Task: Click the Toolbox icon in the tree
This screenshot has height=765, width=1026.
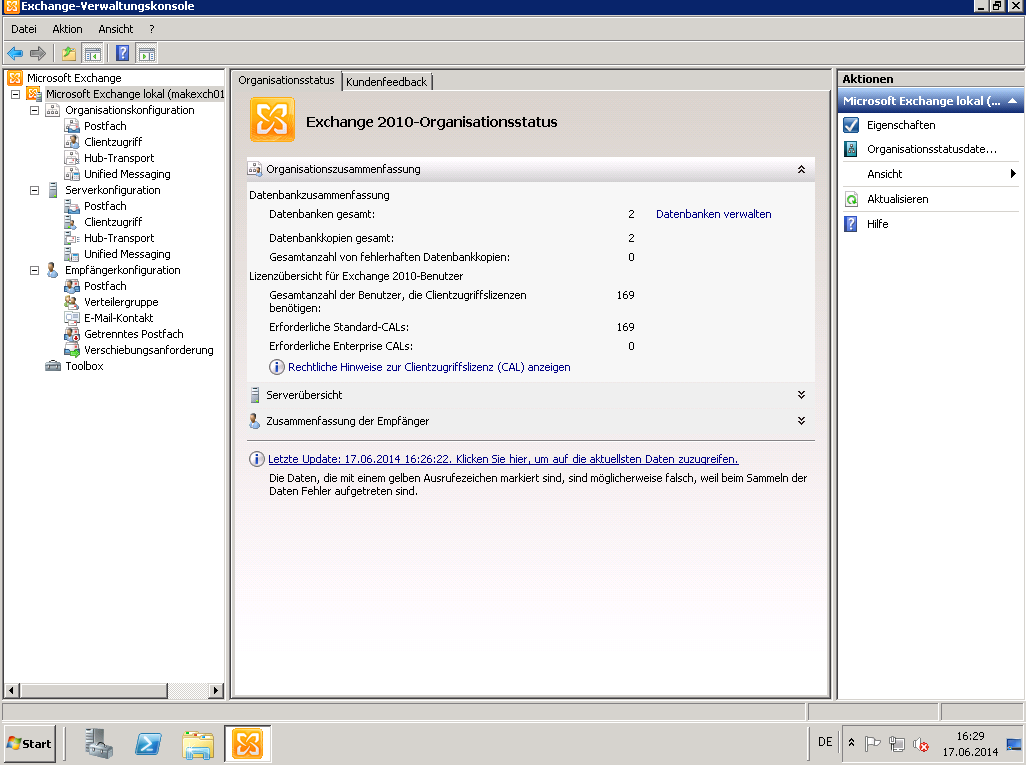Action: [x=53, y=366]
